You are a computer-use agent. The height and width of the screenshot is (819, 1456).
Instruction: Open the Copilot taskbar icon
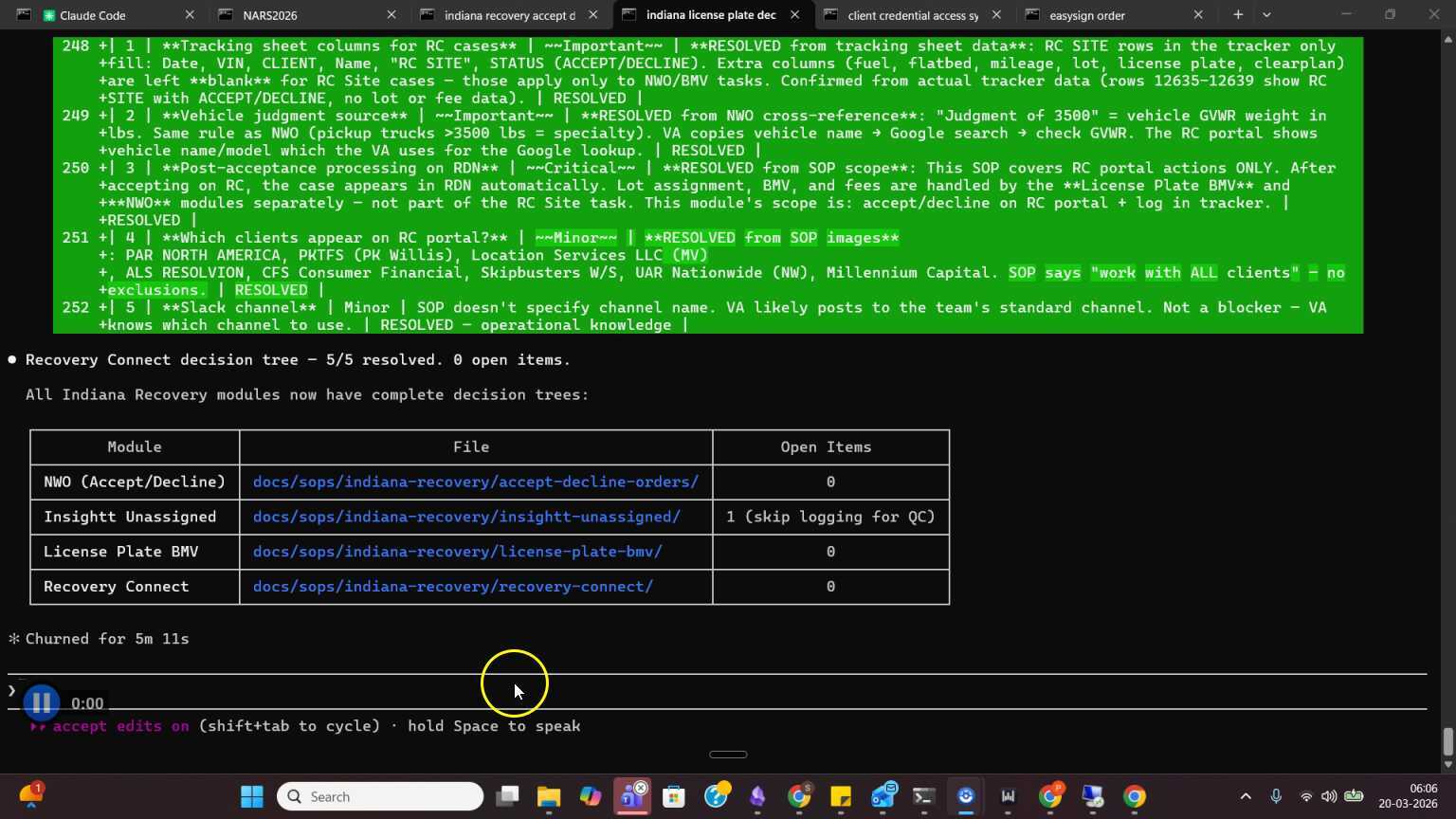(x=591, y=797)
